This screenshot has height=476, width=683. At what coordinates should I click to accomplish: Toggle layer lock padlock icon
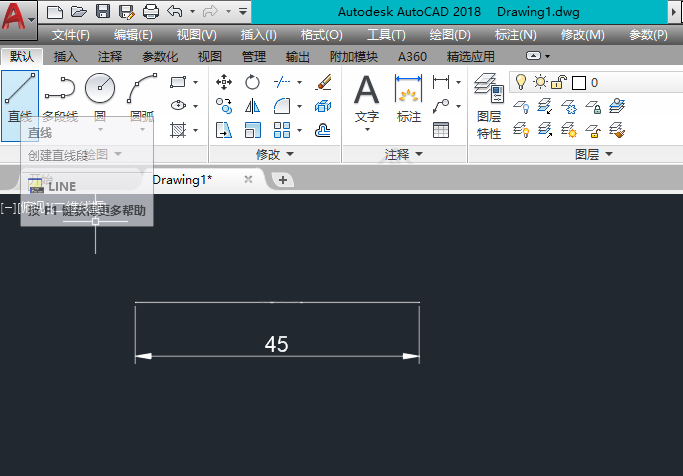[559, 82]
